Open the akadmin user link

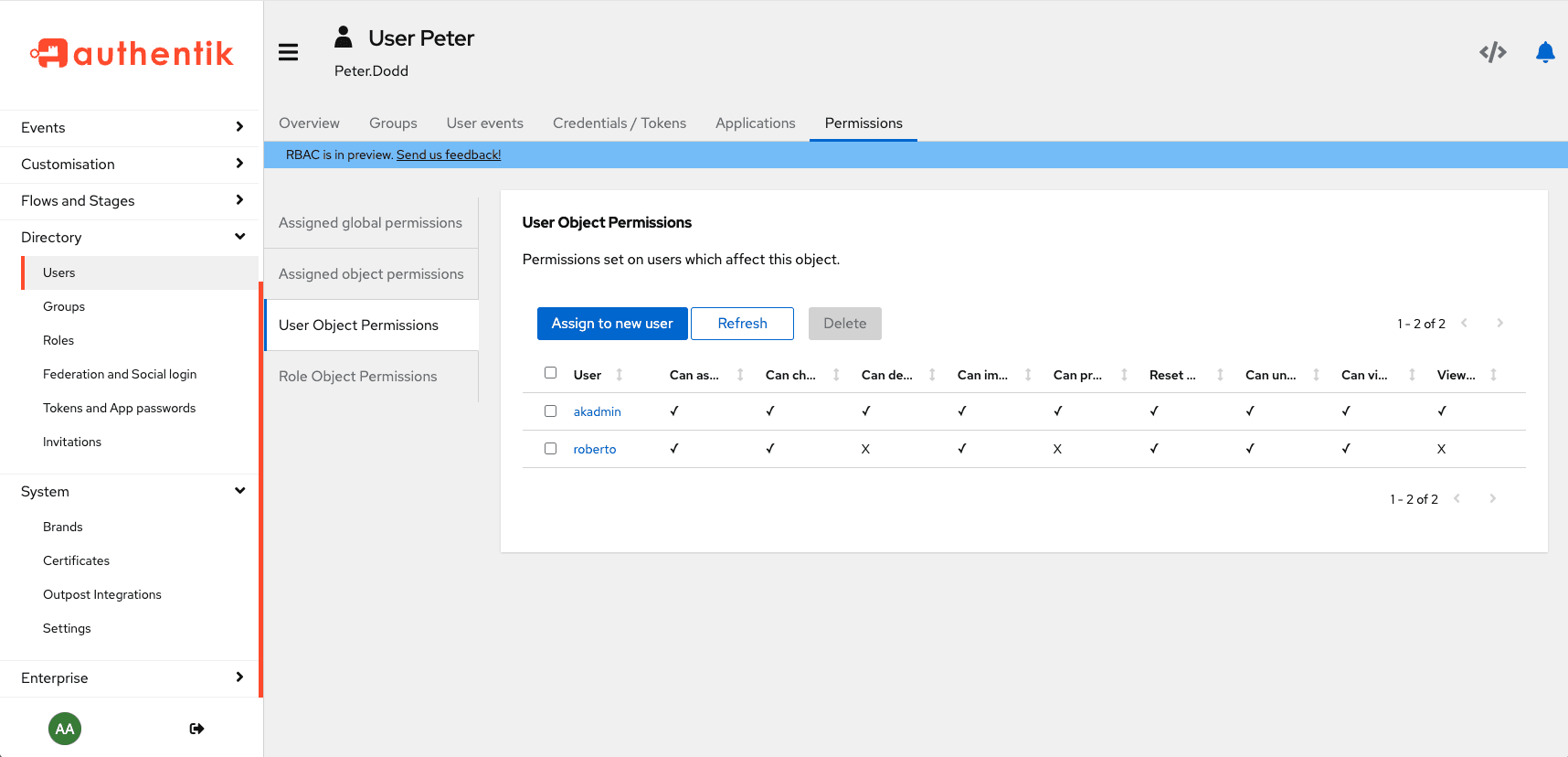[x=597, y=412]
